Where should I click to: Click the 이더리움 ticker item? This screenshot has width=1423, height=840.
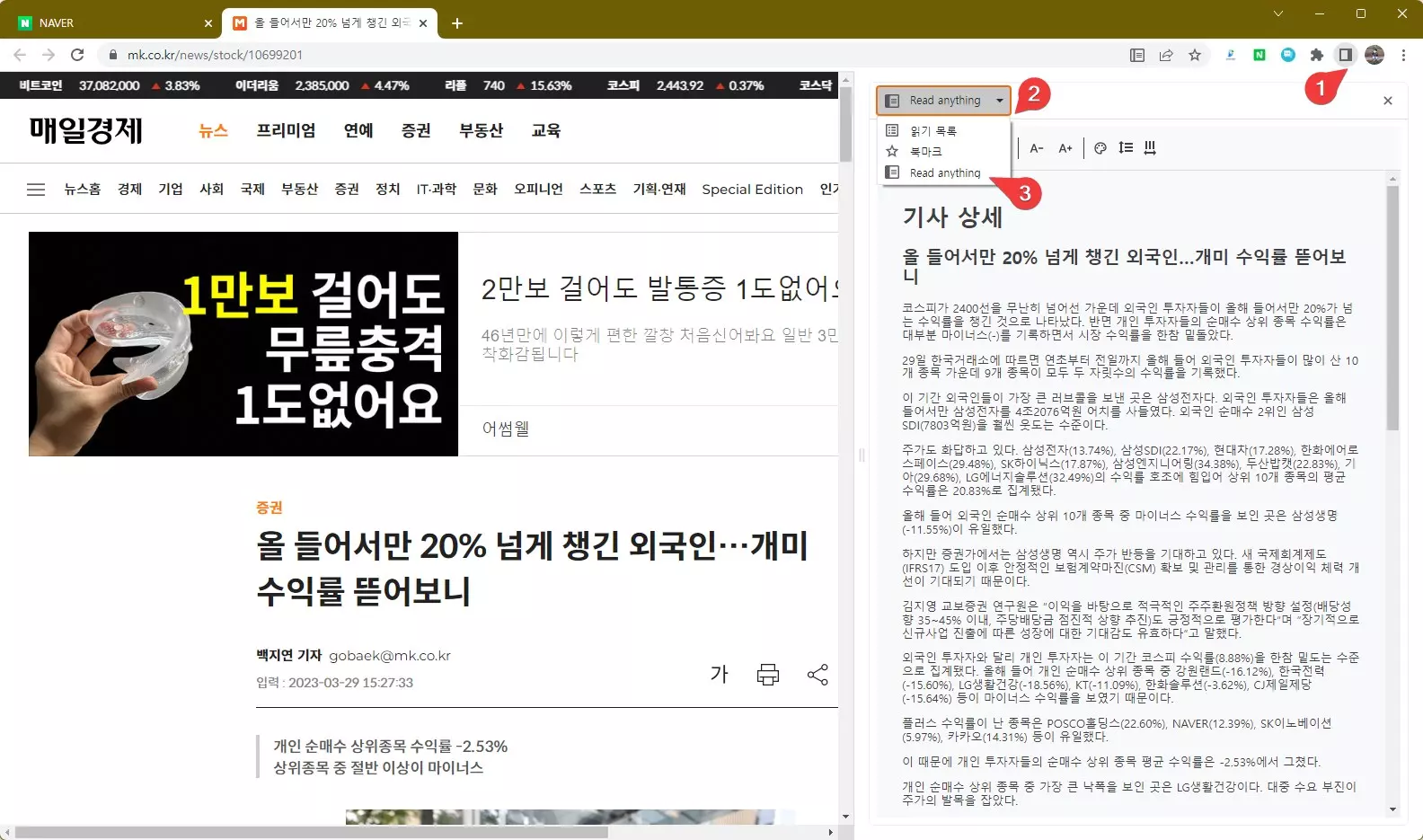click(x=322, y=85)
